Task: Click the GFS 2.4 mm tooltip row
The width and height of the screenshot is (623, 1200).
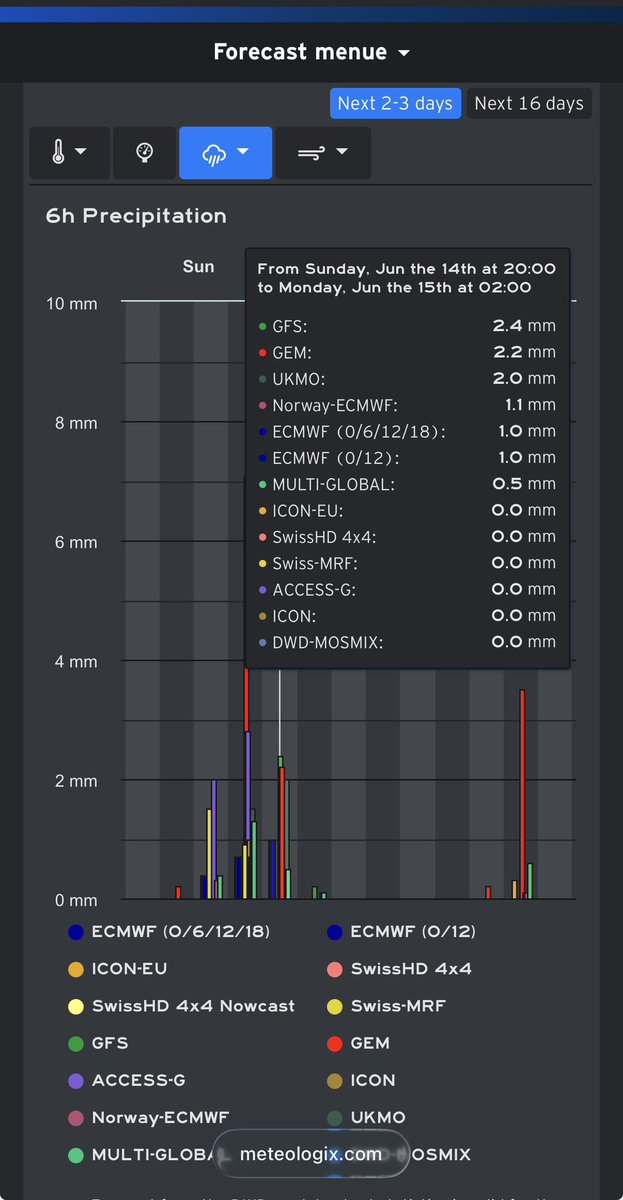Action: coord(407,325)
